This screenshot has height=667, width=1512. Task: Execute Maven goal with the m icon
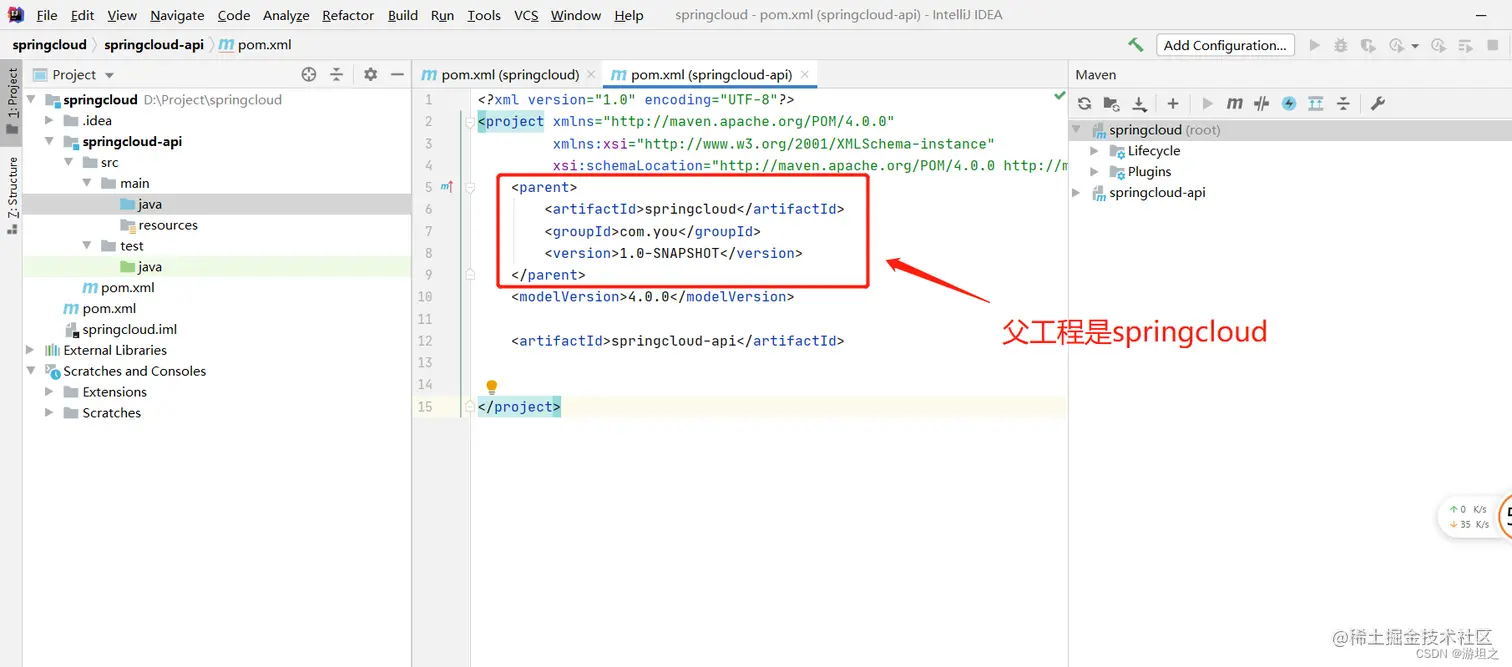tap(1235, 103)
